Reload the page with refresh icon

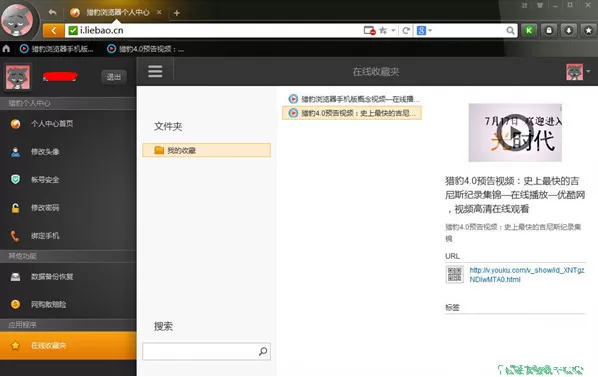pyautogui.click(x=406, y=30)
